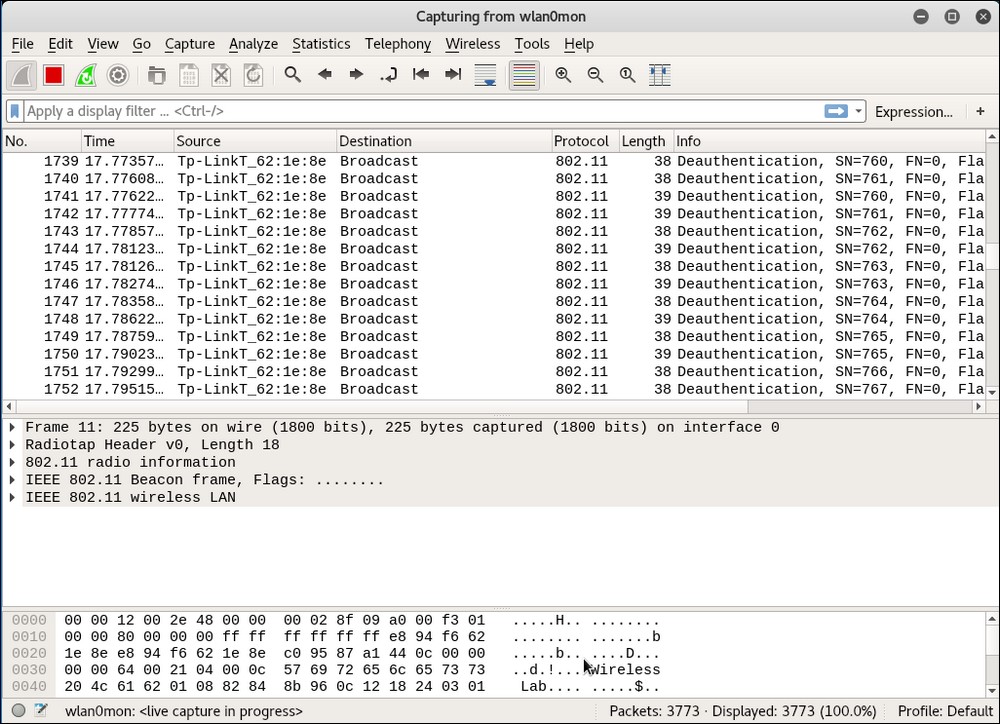
Task: Expand the 802.11 radio information section
Action: point(12,462)
